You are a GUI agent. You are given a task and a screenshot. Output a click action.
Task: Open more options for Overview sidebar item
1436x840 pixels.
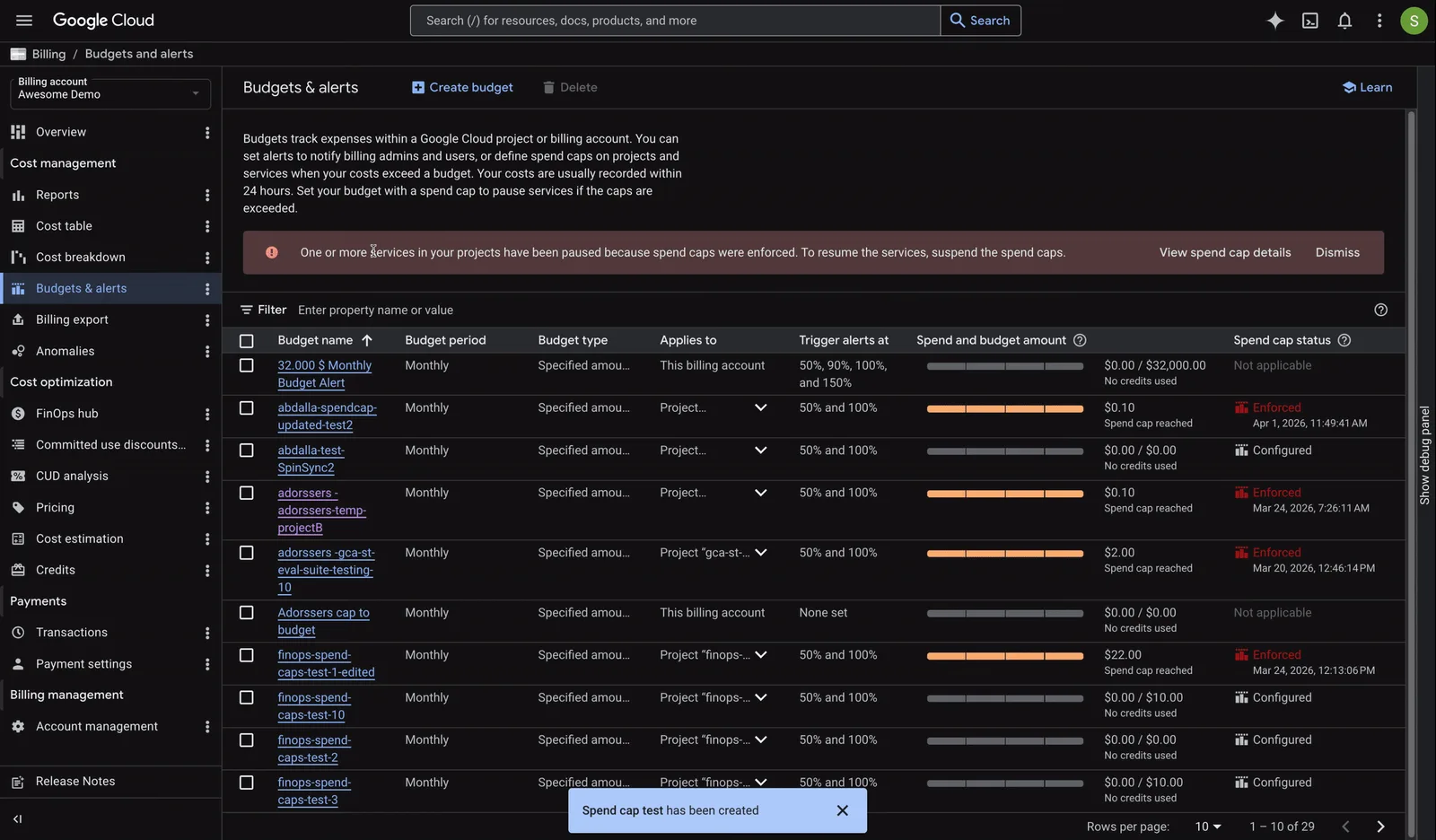point(207,132)
